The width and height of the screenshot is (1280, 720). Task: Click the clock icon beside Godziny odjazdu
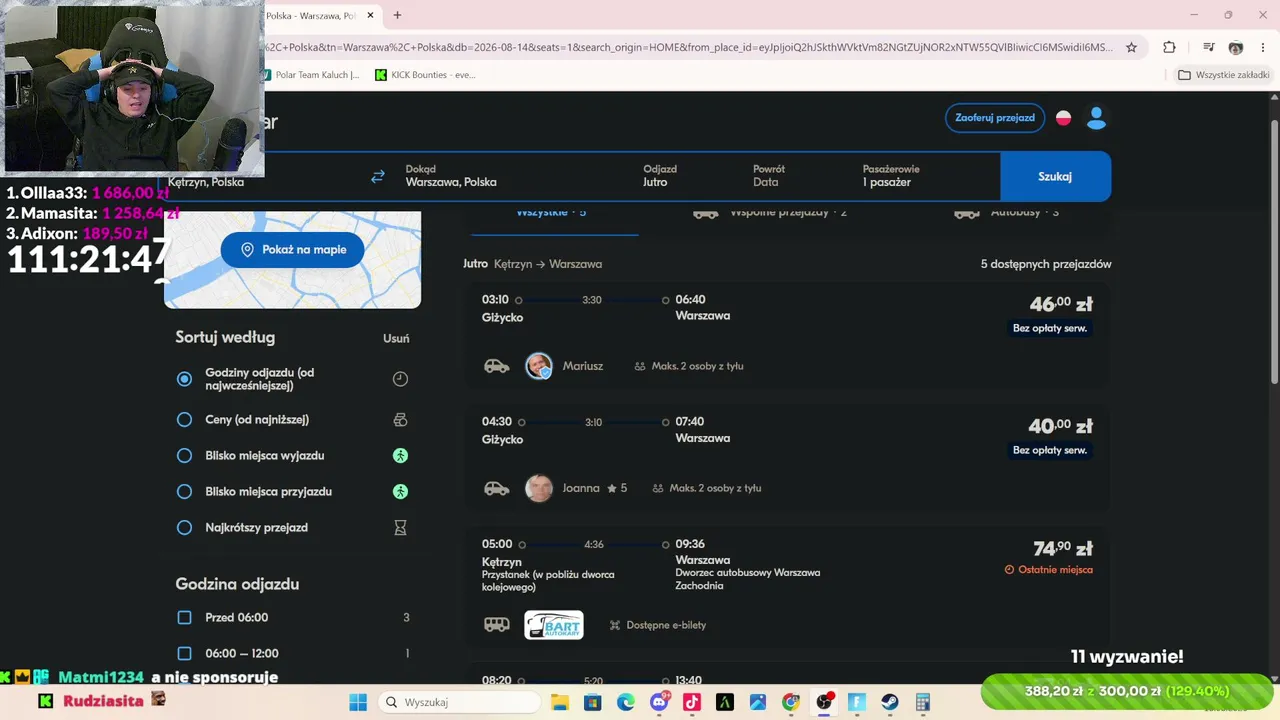(x=400, y=379)
